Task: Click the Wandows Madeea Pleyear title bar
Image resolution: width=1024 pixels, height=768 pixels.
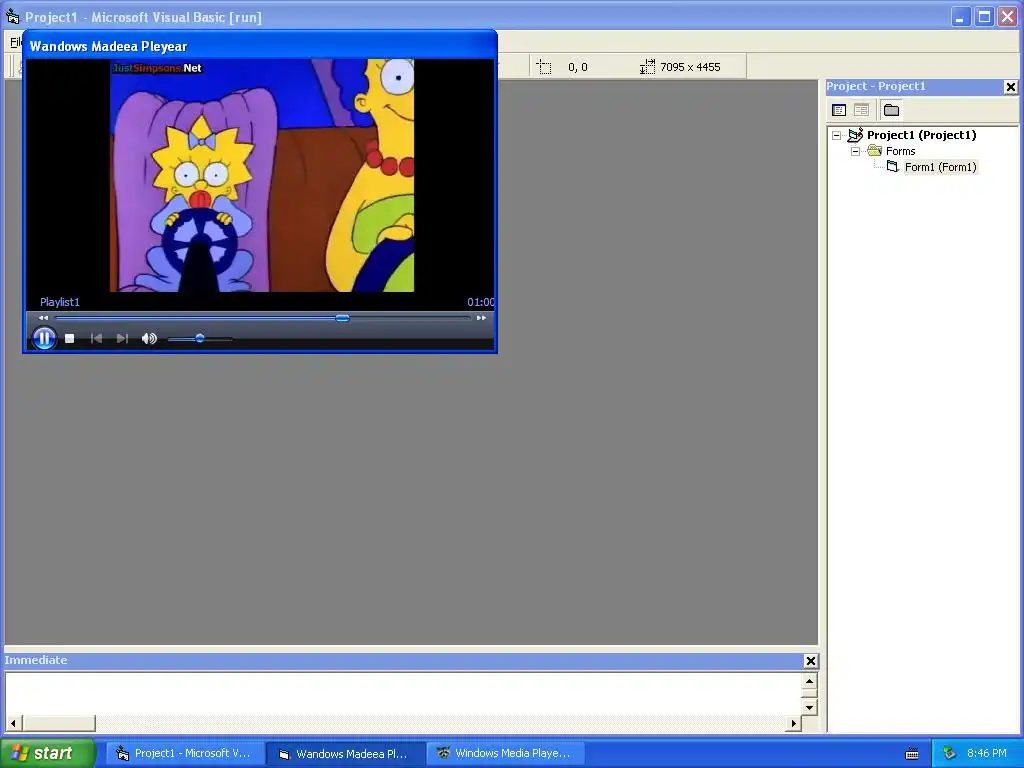Action: [x=260, y=46]
